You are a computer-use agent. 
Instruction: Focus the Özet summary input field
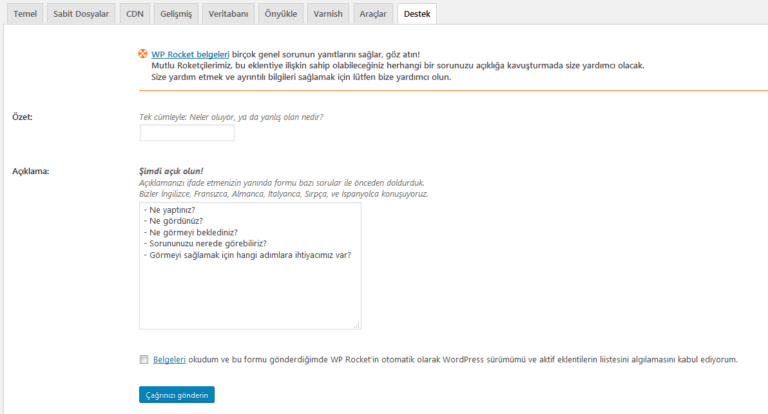(x=187, y=133)
